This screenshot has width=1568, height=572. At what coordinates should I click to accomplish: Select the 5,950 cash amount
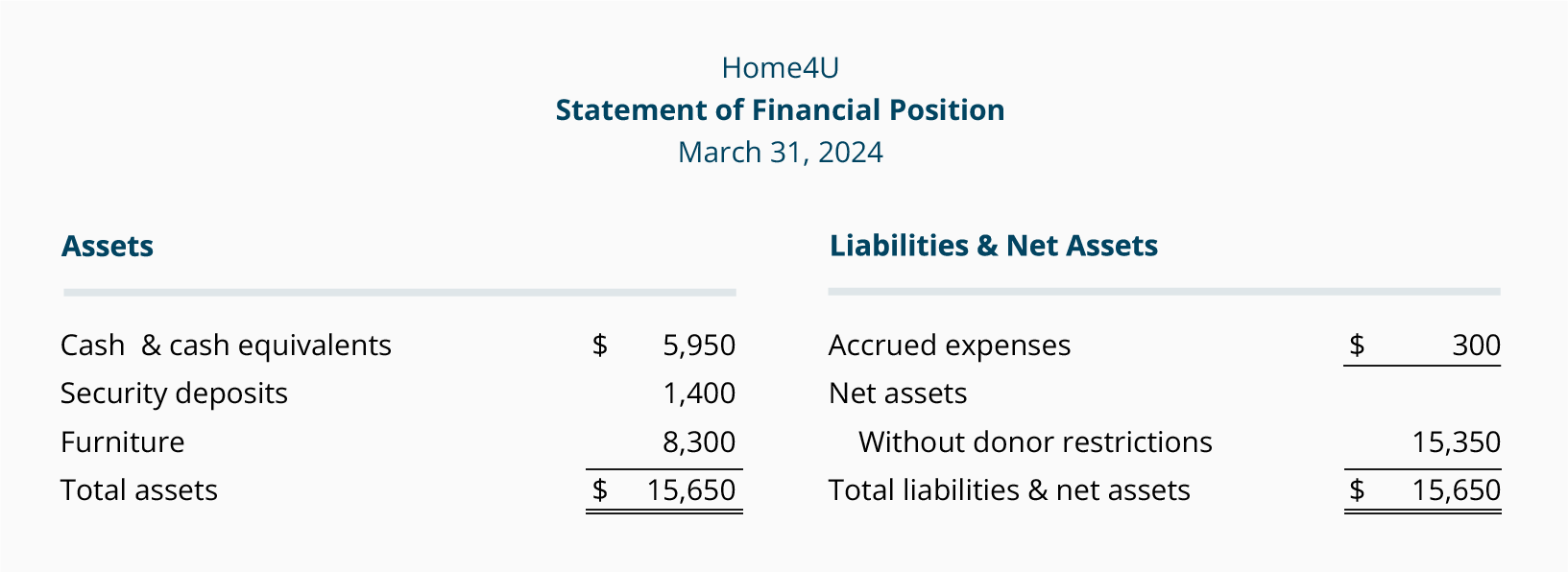(x=699, y=346)
